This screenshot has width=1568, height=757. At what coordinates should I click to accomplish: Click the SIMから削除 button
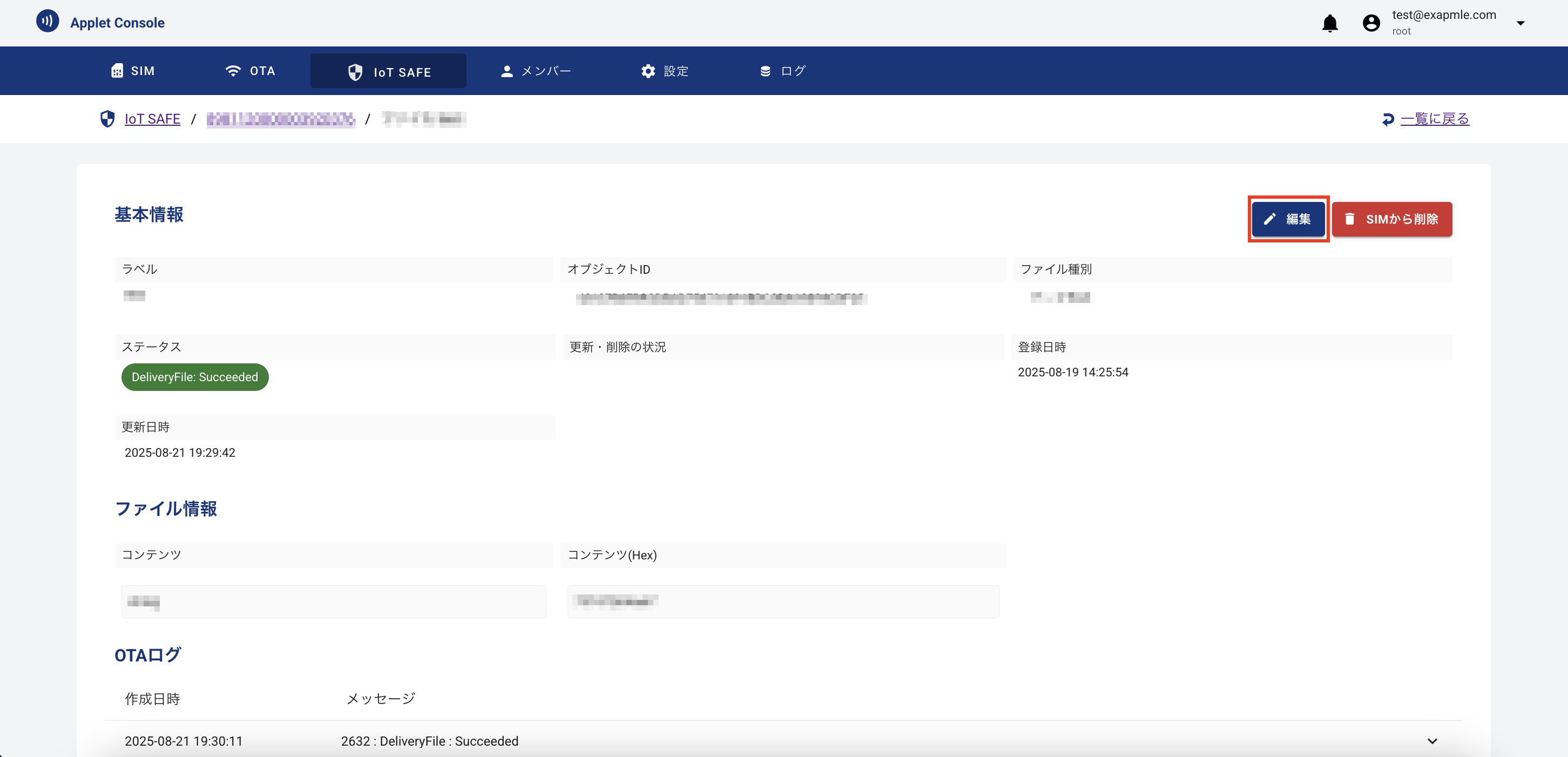pos(1392,219)
